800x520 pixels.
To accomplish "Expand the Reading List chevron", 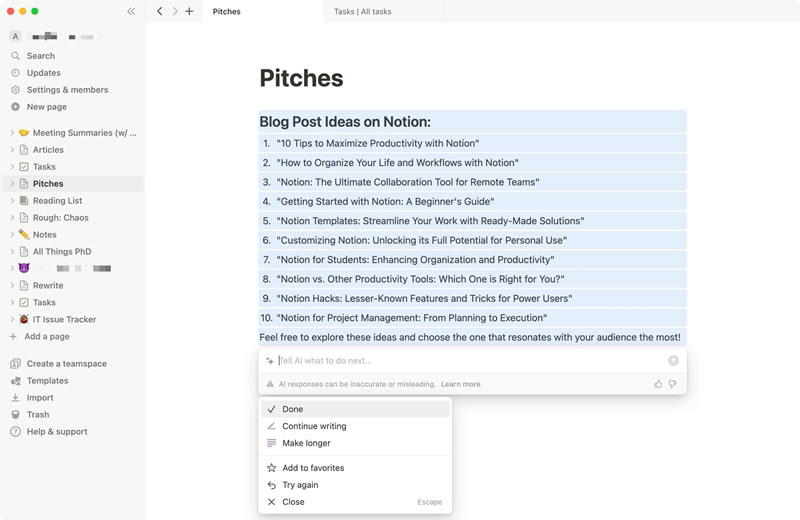I will tap(12, 201).
